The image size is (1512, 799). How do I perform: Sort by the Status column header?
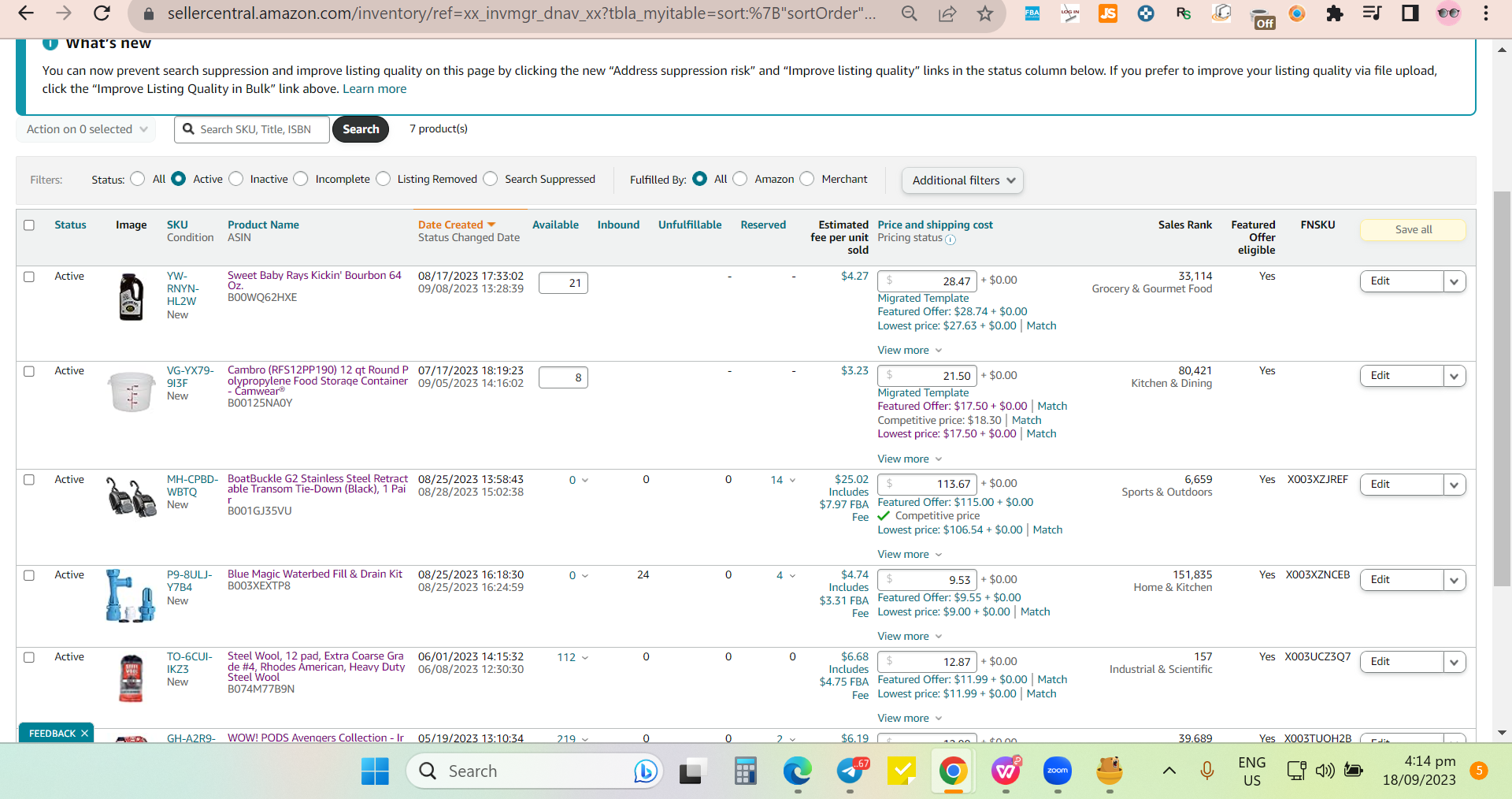[70, 225]
